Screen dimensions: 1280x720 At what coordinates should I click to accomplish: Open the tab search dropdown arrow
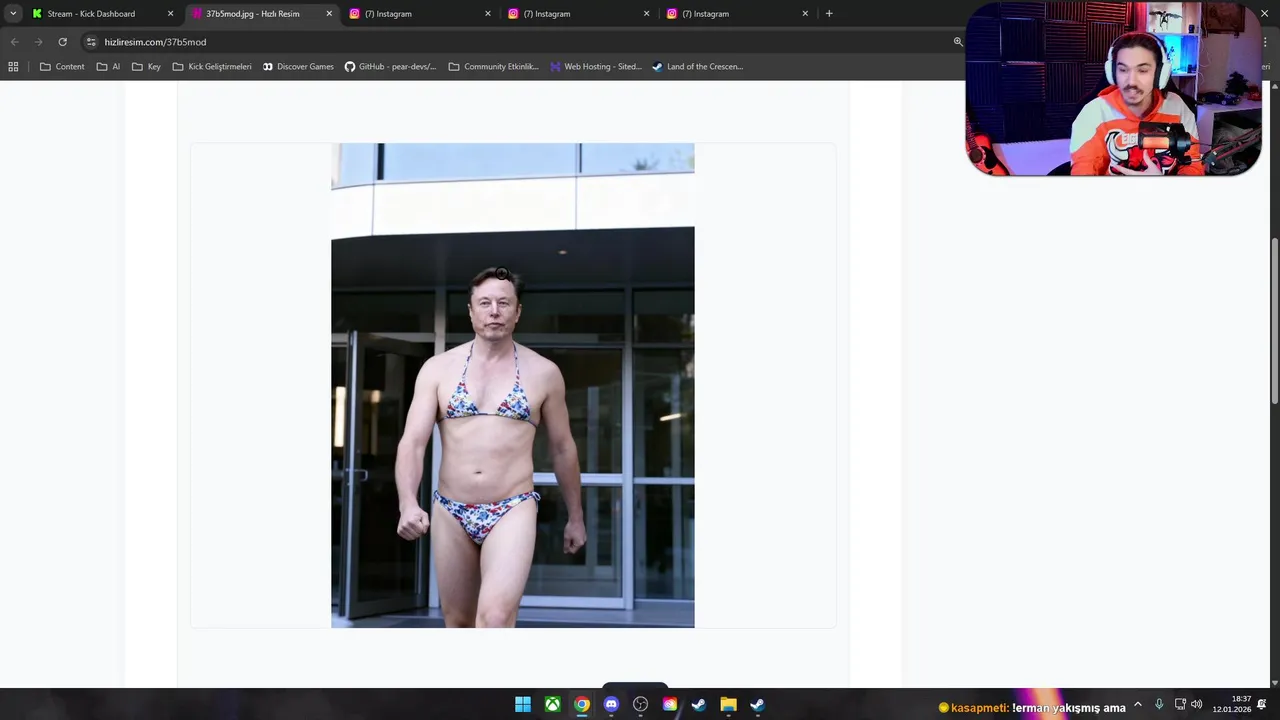tap(13, 14)
